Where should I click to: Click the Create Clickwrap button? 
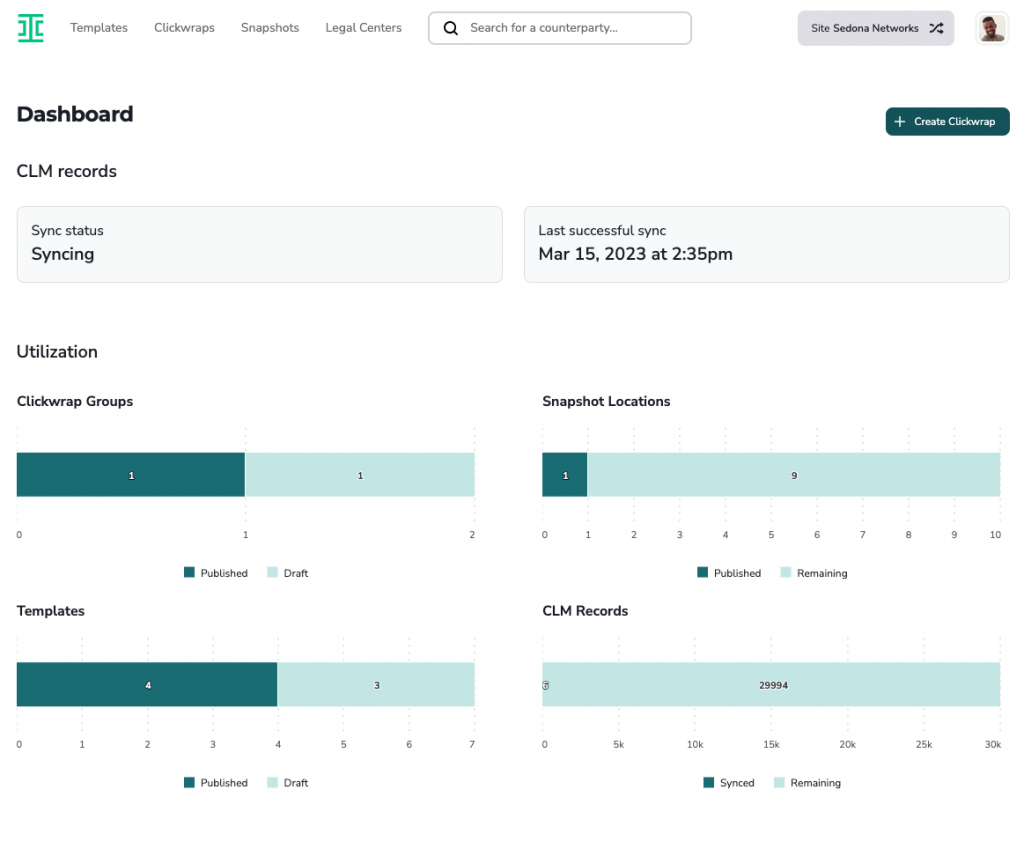[947, 122]
